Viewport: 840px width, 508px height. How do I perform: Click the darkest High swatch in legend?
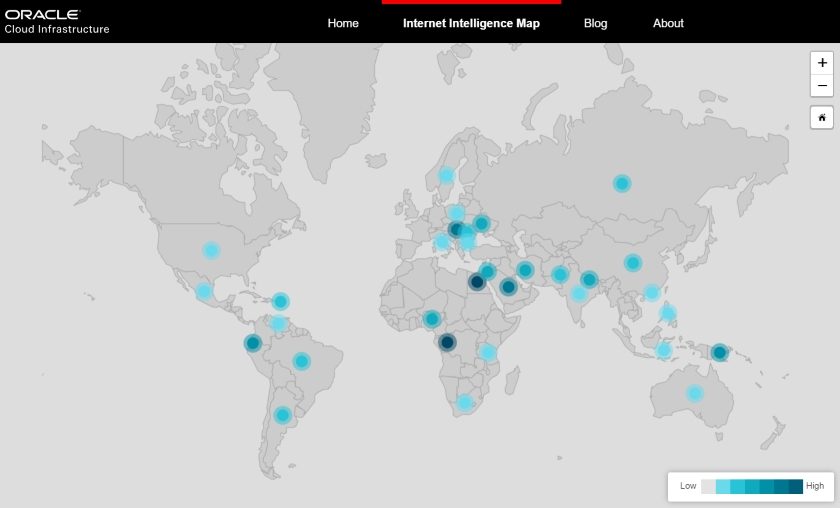click(796, 486)
